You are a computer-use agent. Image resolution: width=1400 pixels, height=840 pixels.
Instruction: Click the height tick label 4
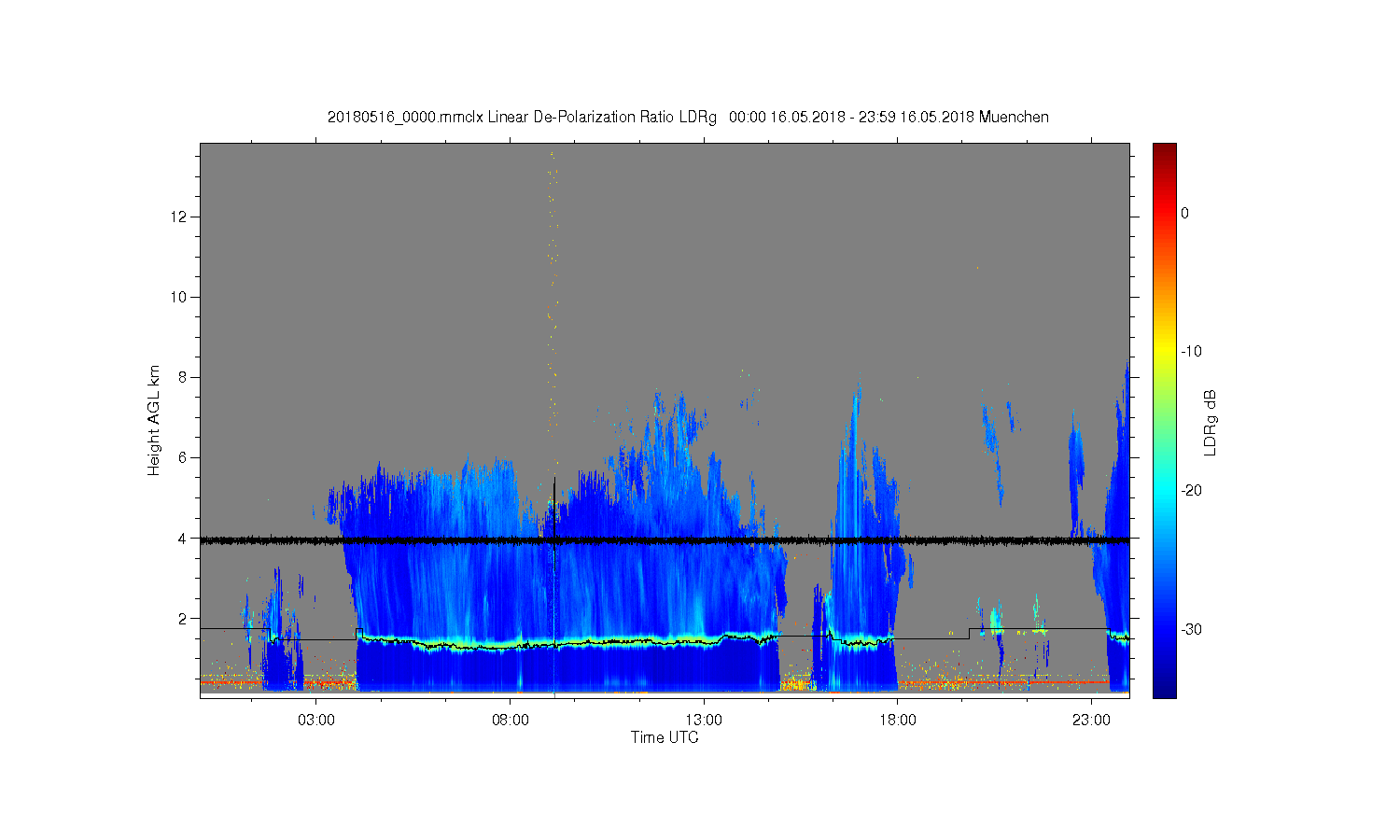click(183, 538)
